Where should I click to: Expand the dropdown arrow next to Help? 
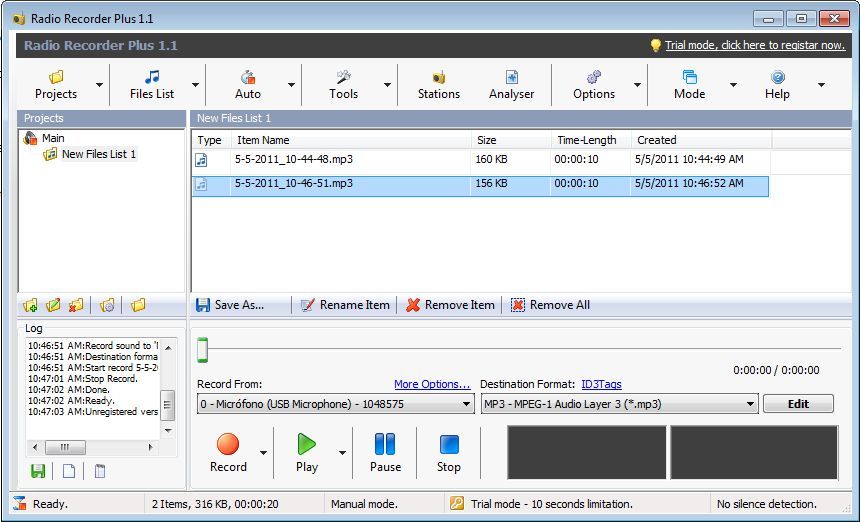[821, 85]
